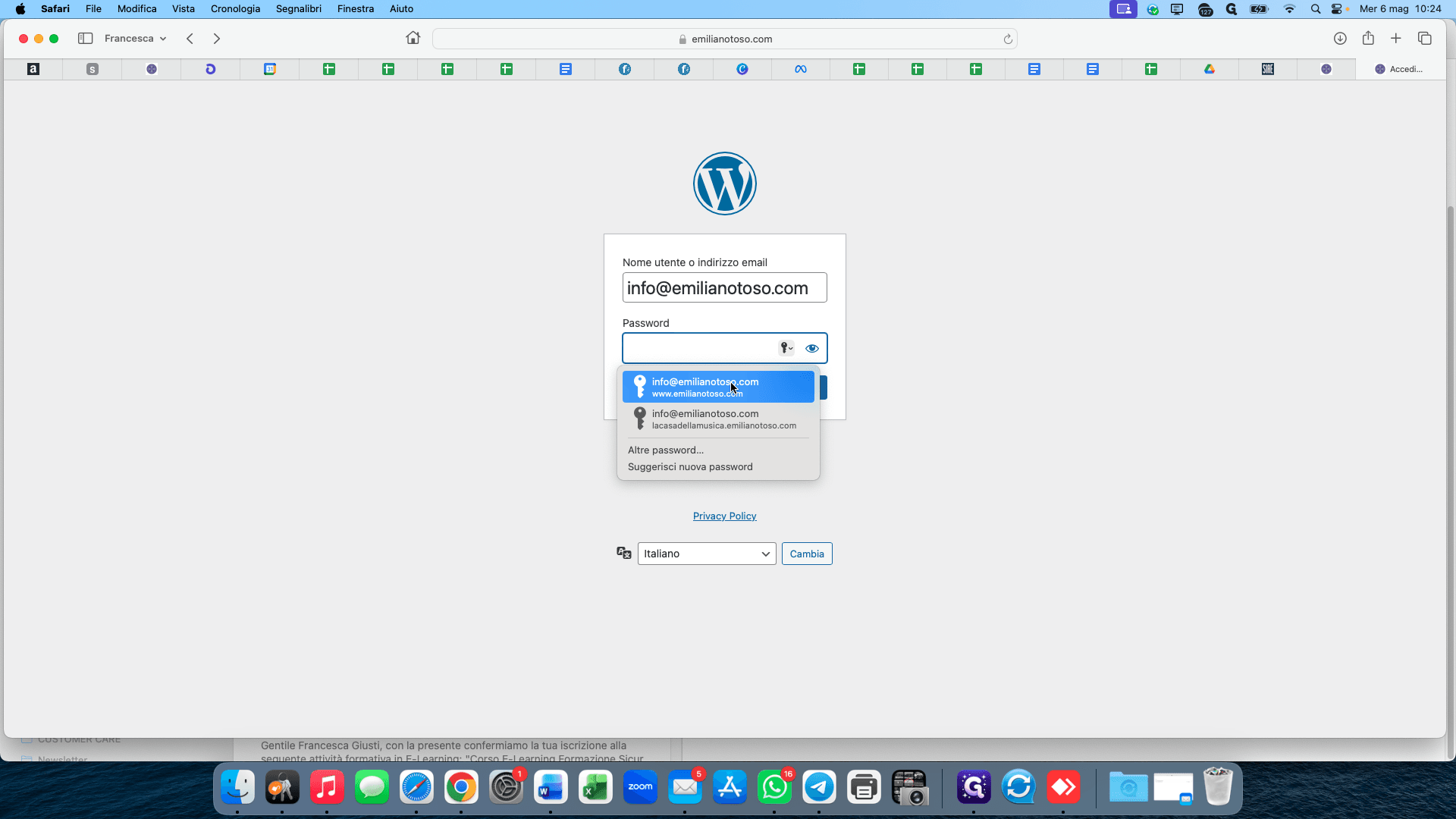
Task: Switch to the Google Calendar tab
Action: 269,69
